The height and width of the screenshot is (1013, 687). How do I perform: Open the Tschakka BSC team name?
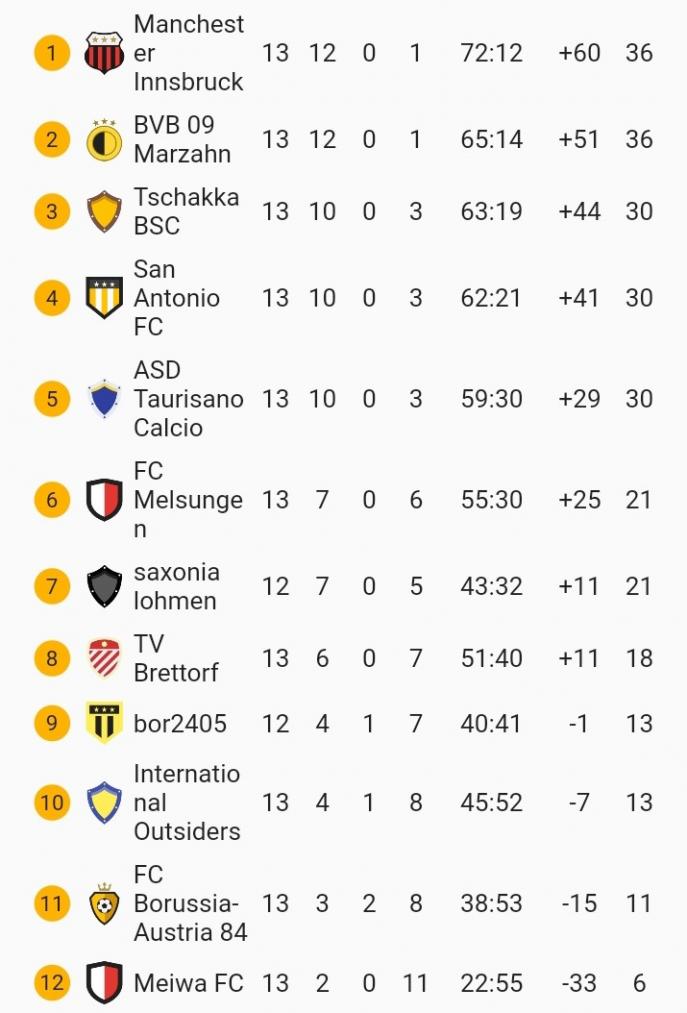pyautogui.click(x=186, y=211)
